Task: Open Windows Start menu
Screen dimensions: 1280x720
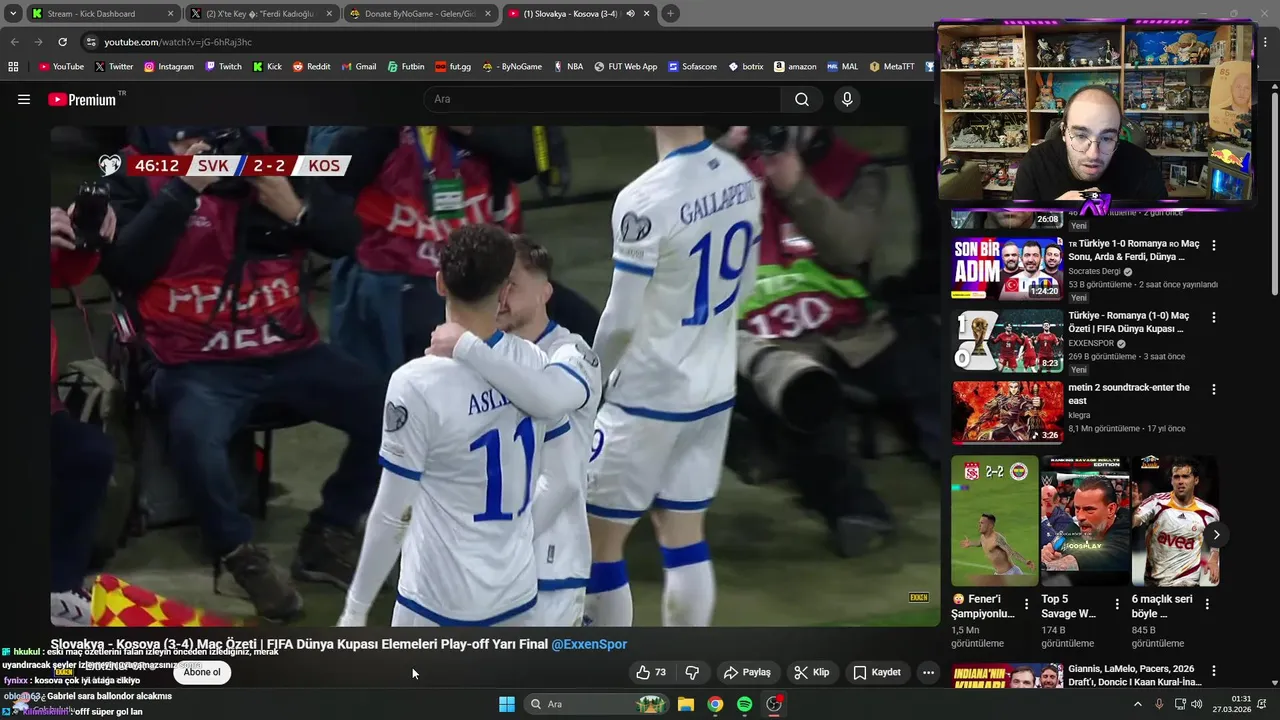Action: pyautogui.click(x=507, y=704)
